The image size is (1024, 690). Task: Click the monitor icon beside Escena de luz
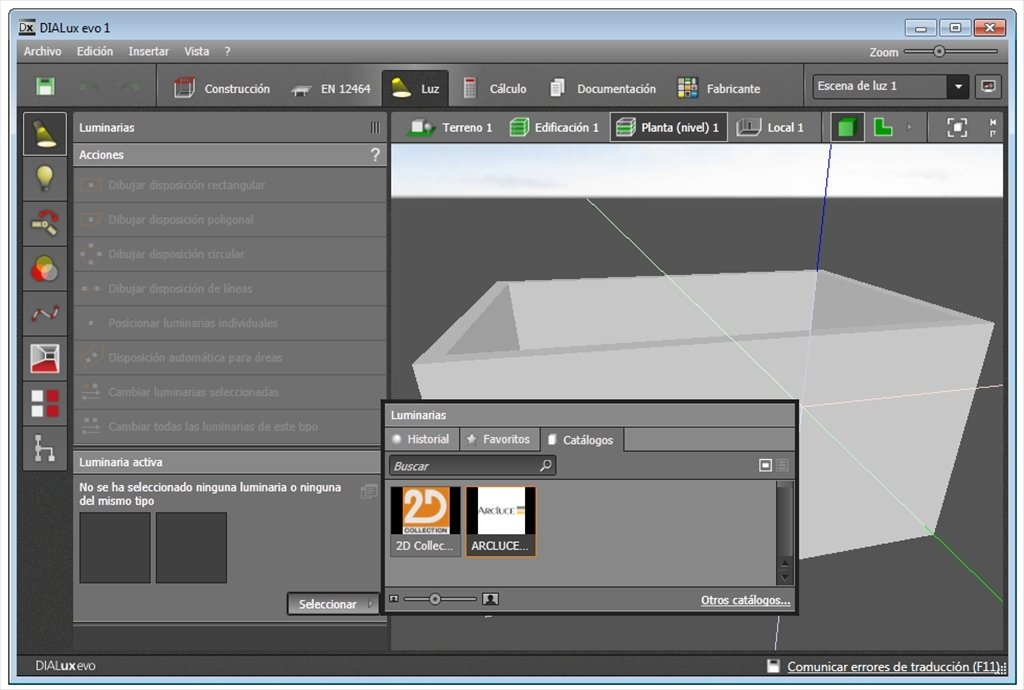click(989, 86)
